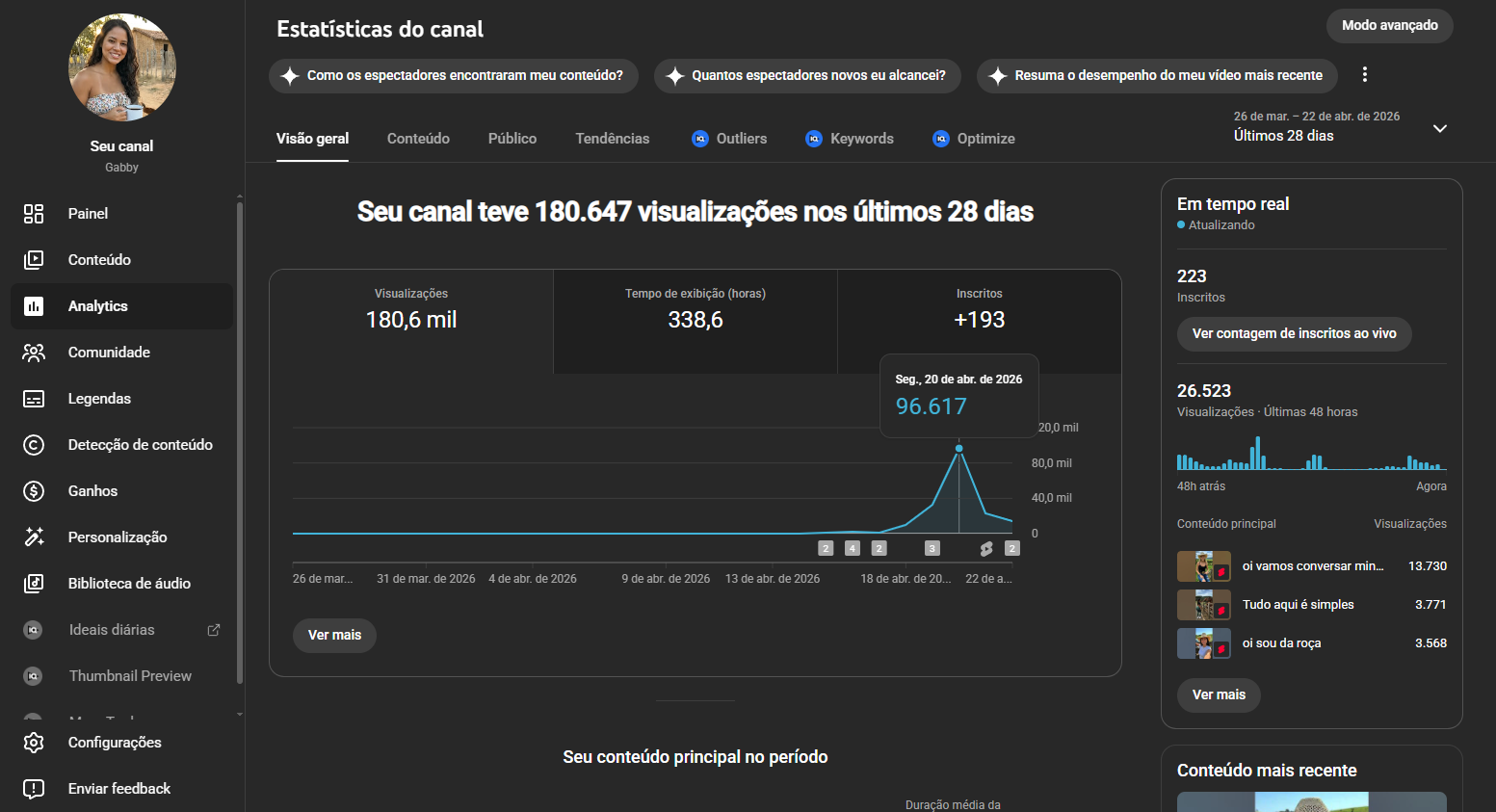Click the view count '3.771'
The image size is (1496, 812).
[1430, 605]
